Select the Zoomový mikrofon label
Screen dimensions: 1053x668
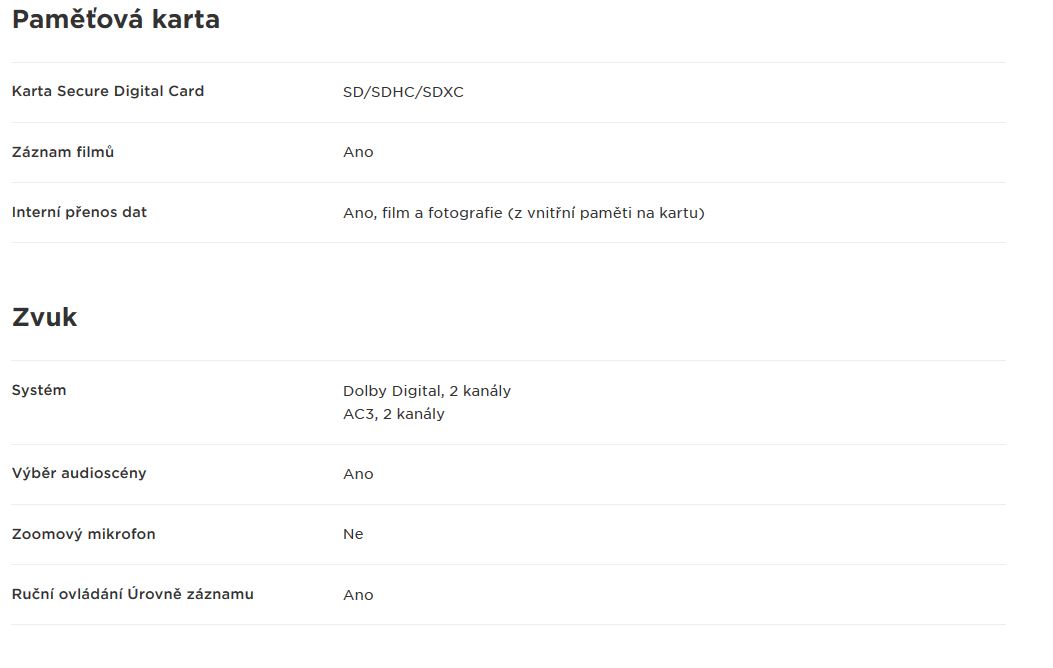point(83,534)
